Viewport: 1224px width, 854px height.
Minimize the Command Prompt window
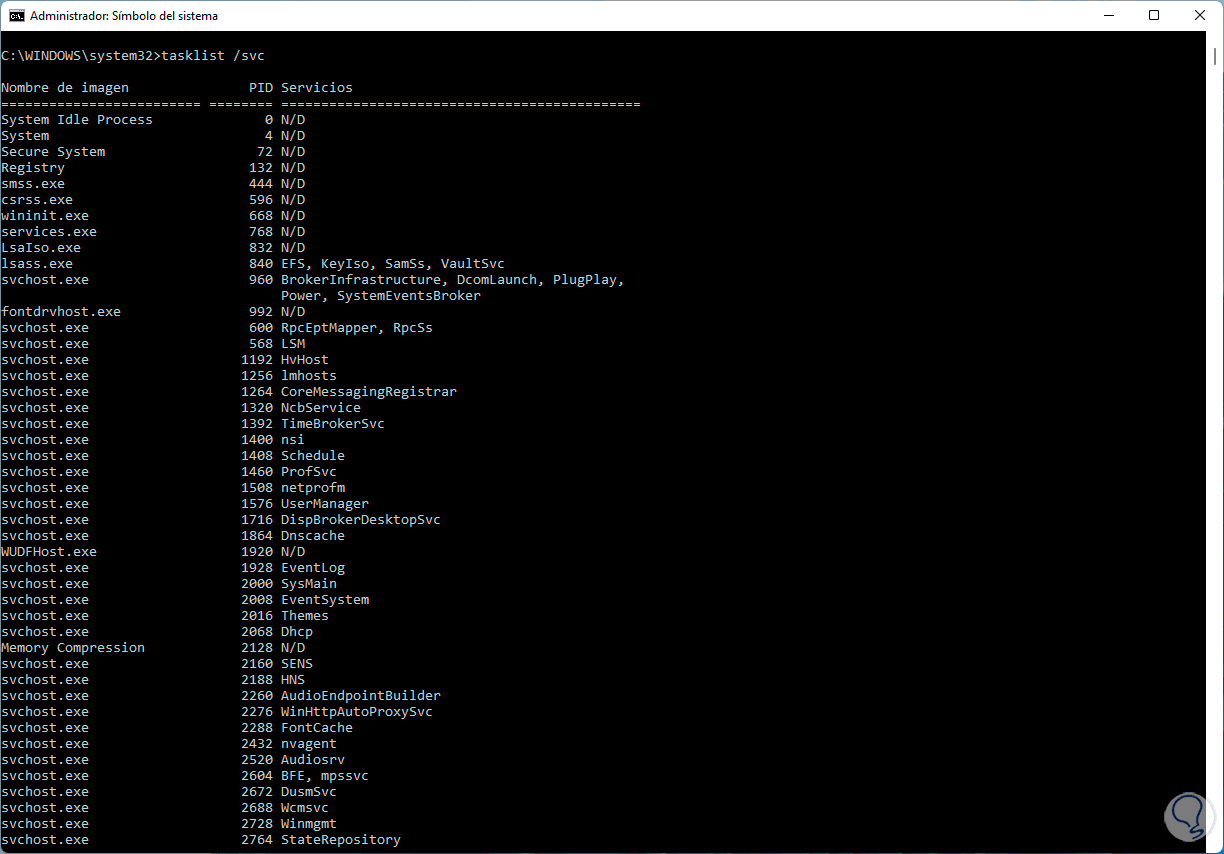tap(1110, 15)
